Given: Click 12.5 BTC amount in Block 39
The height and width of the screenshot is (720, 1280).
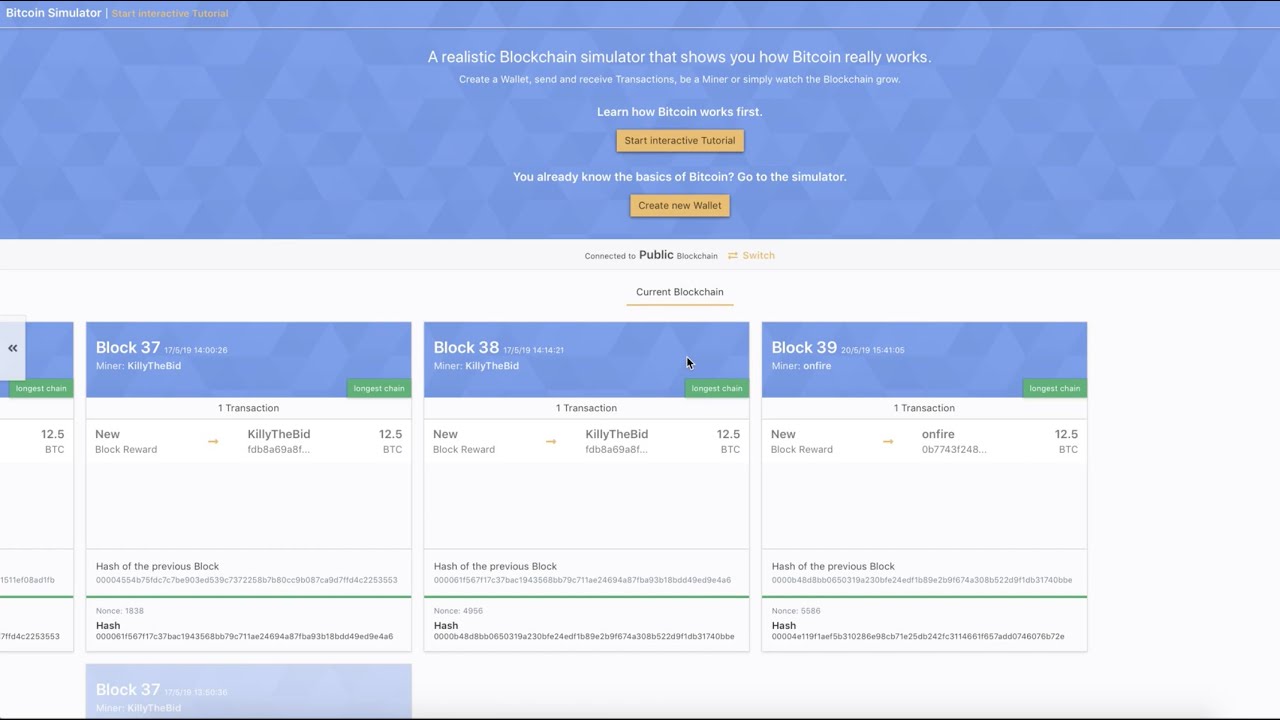Looking at the screenshot, I should 1066,441.
